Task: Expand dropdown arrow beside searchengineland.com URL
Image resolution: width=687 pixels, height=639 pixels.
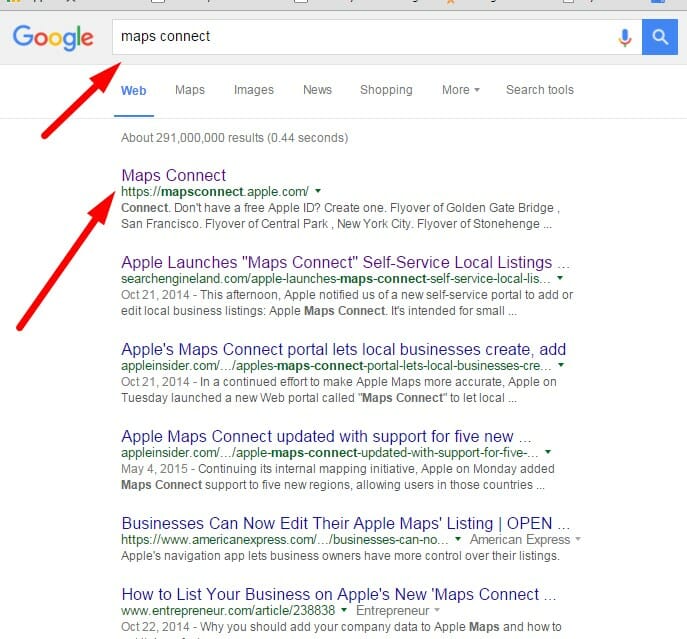Action: pyautogui.click(x=560, y=278)
